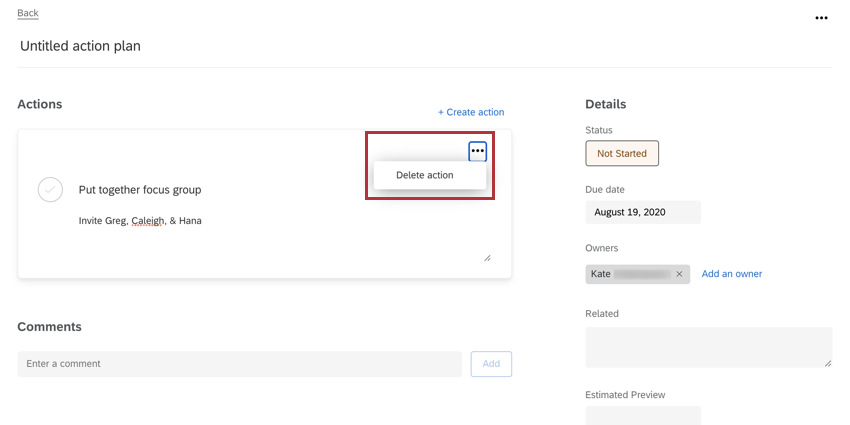Click the Related text area
Viewport: 850px width, 425px height.
click(x=708, y=347)
